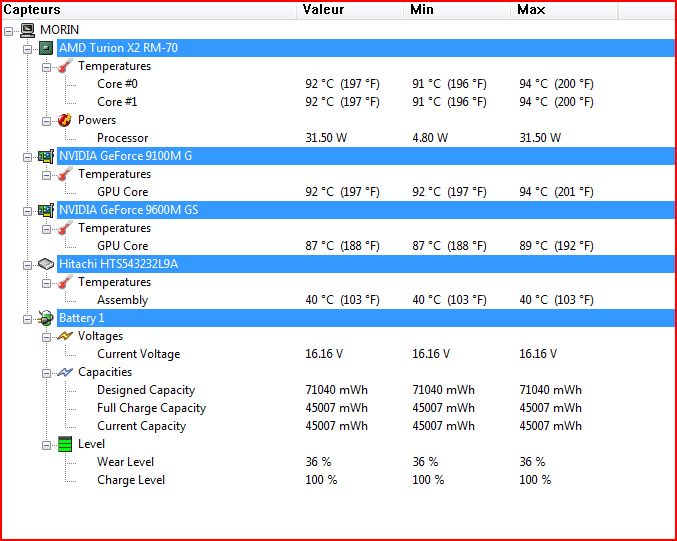Viewport: 677px width, 541px height.
Task: Collapse Temperatures under GeForce 9100M G
Action: pyautogui.click(x=46, y=175)
